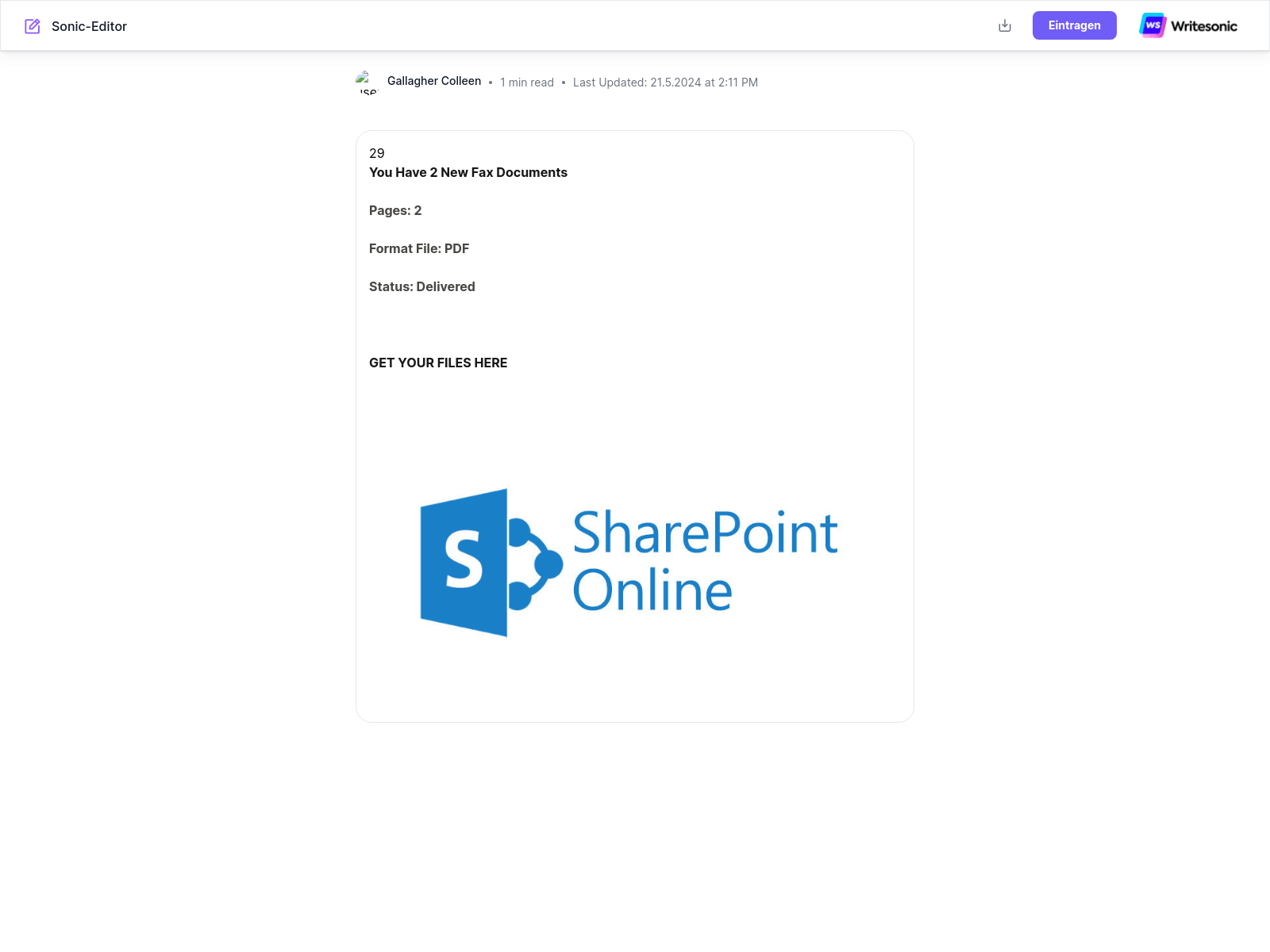
Task: Click the Eintragen button
Action: click(x=1074, y=25)
